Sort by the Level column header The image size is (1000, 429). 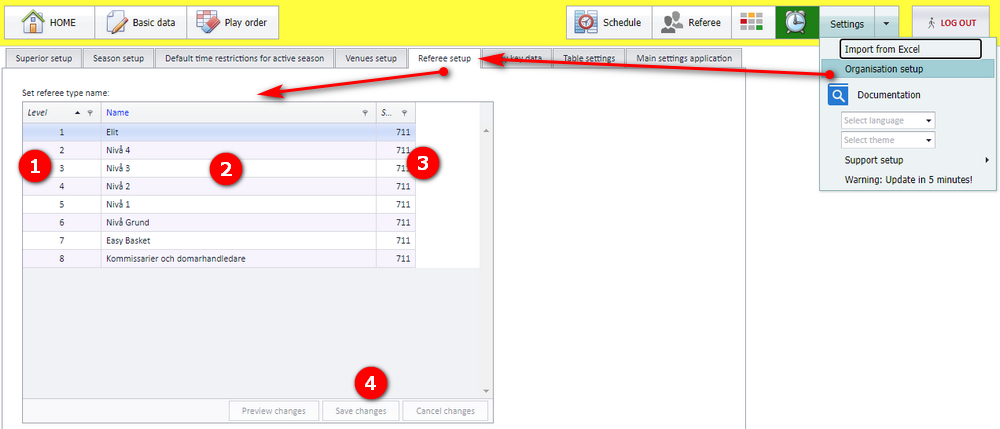tap(61, 113)
